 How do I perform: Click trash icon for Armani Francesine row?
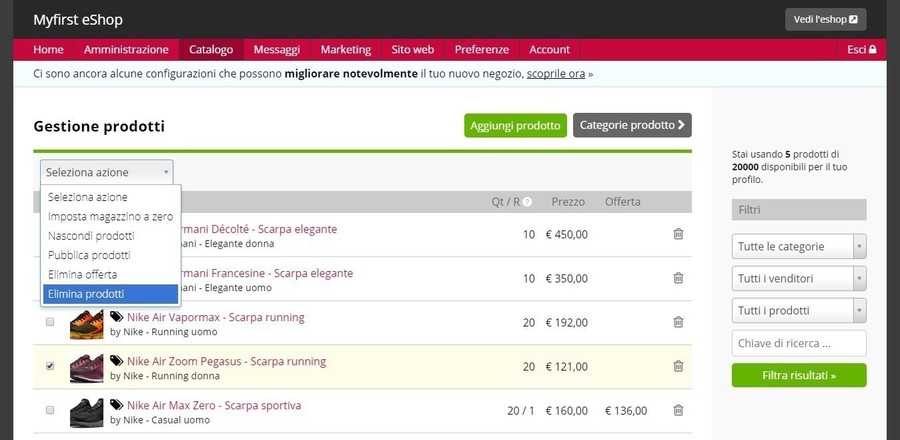pyautogui.click(x=678, y=278)
